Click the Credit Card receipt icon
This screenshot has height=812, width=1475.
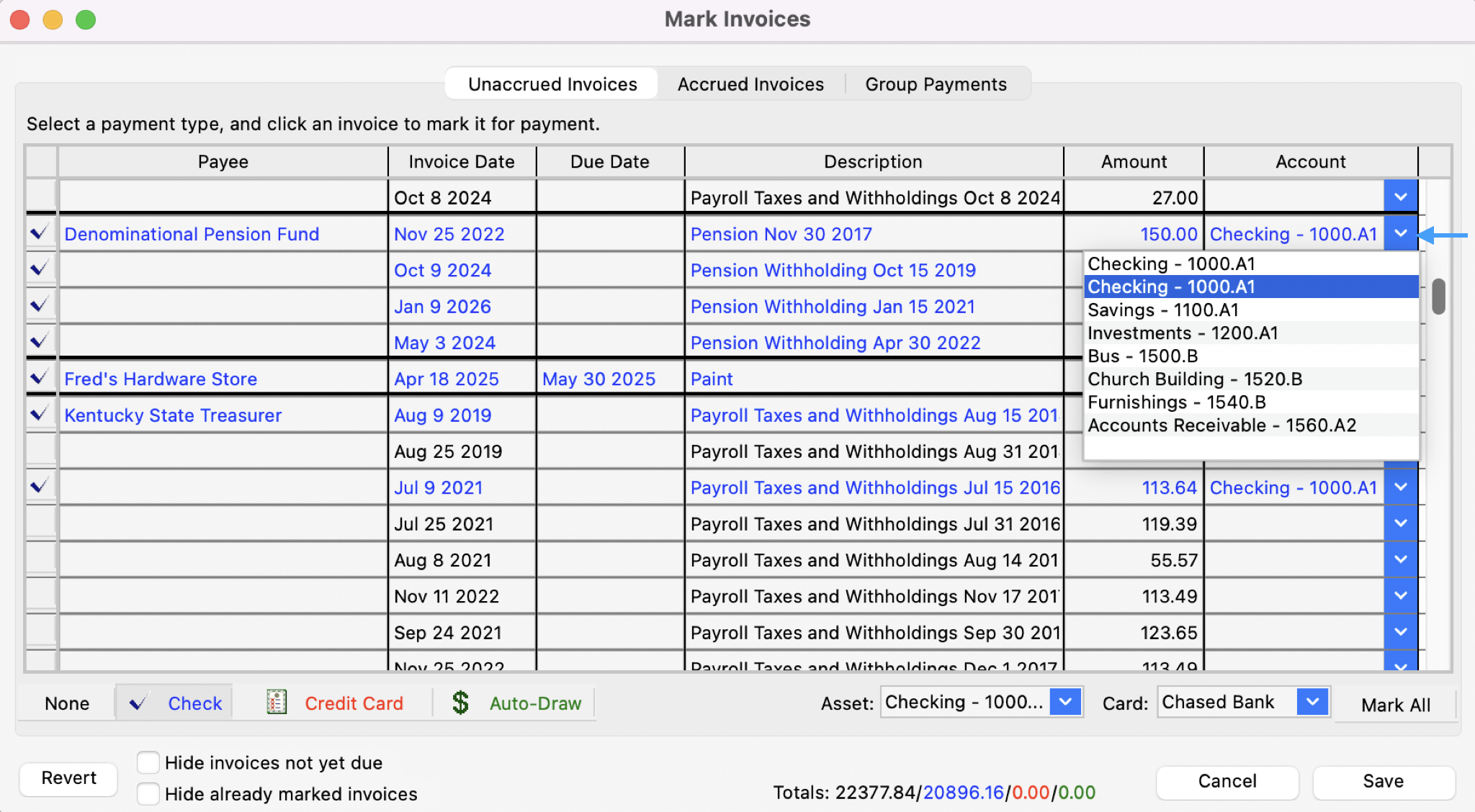pos(277,702)
